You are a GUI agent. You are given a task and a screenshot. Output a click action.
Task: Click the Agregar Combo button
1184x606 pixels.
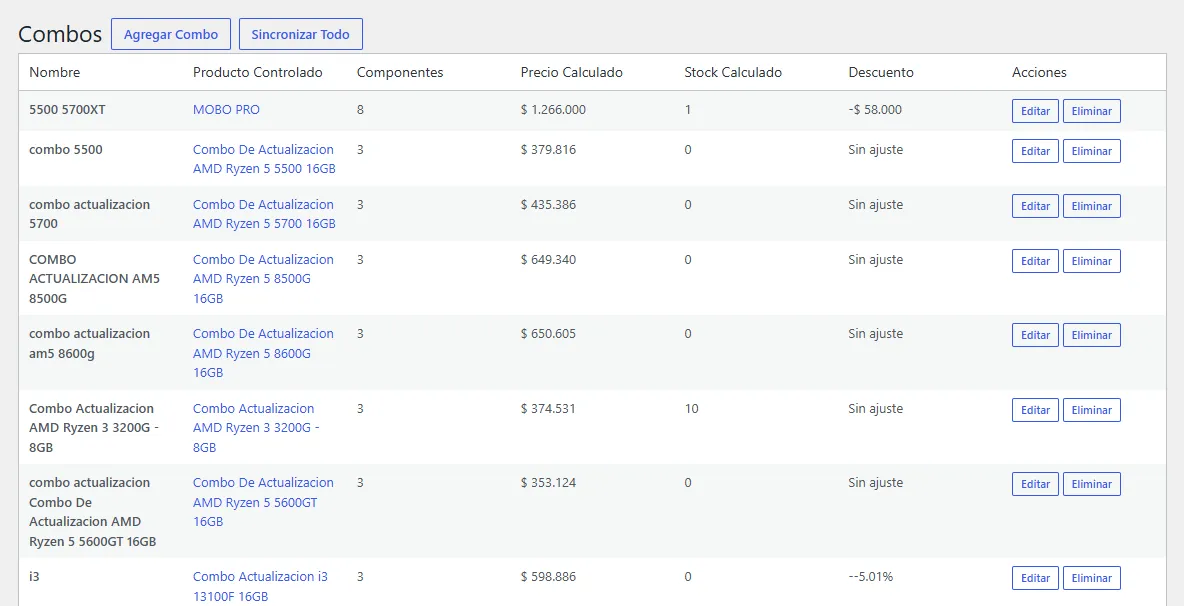[171, 35]
